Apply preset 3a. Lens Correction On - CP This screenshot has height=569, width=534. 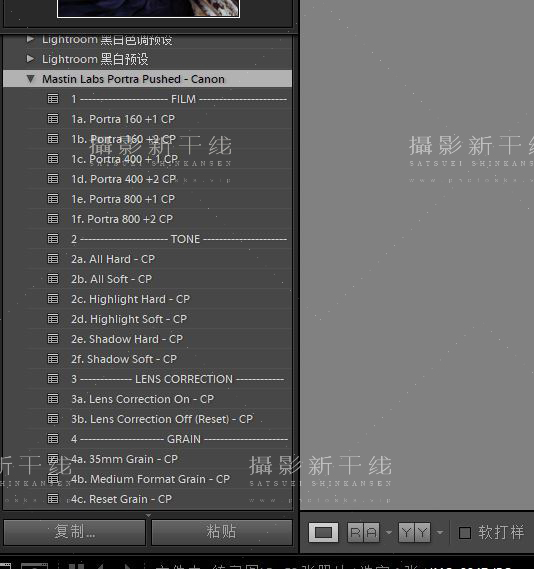click(143, 399)
